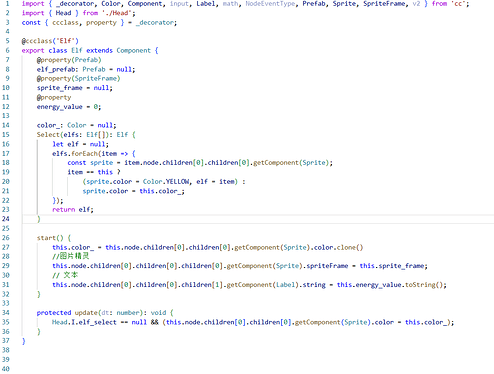Click 'extends' keyword in the class declaration
Image resolution: width=494 pixels, height=374 pixels.
(x=99, y=50)
